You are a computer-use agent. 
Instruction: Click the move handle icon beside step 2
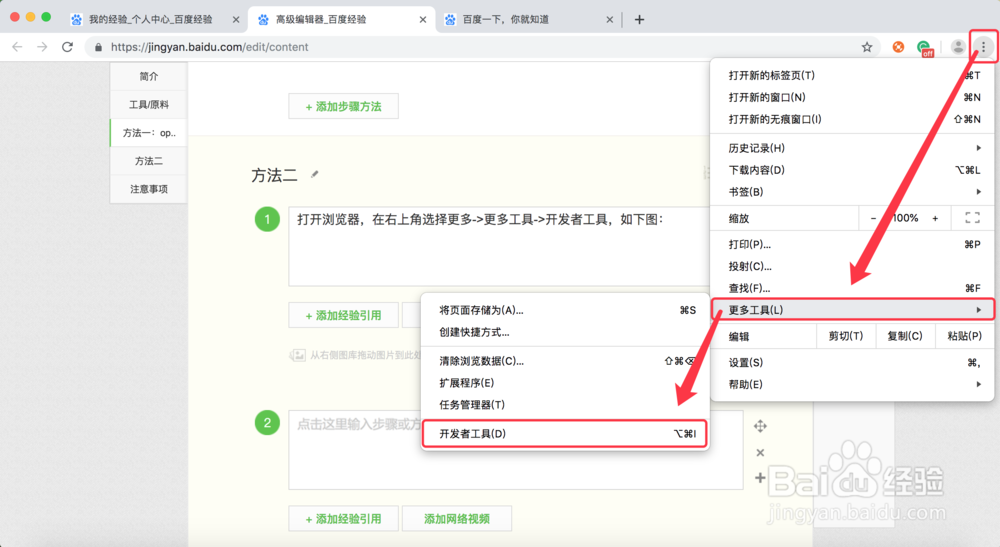coord(760,426)
